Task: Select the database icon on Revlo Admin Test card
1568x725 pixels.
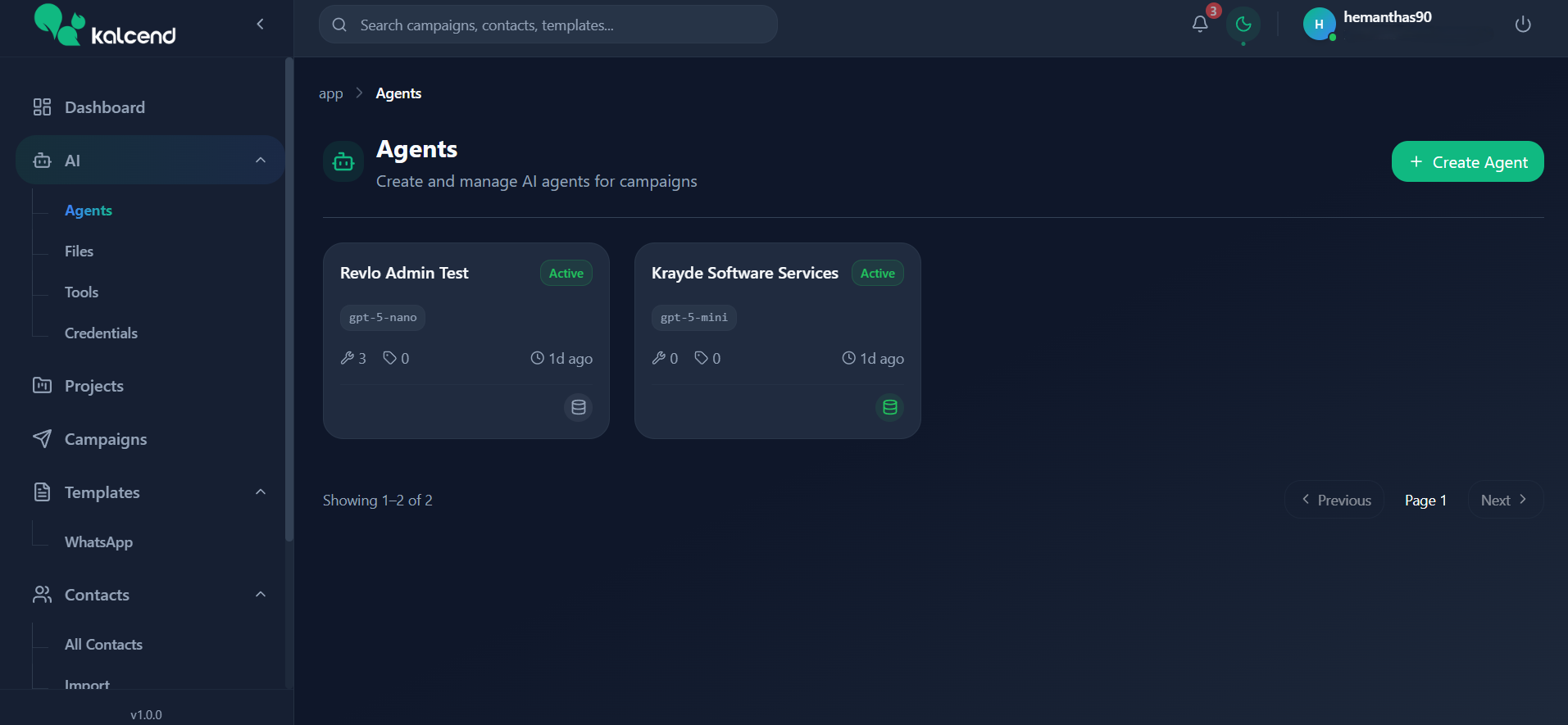Action: [578, 407]
